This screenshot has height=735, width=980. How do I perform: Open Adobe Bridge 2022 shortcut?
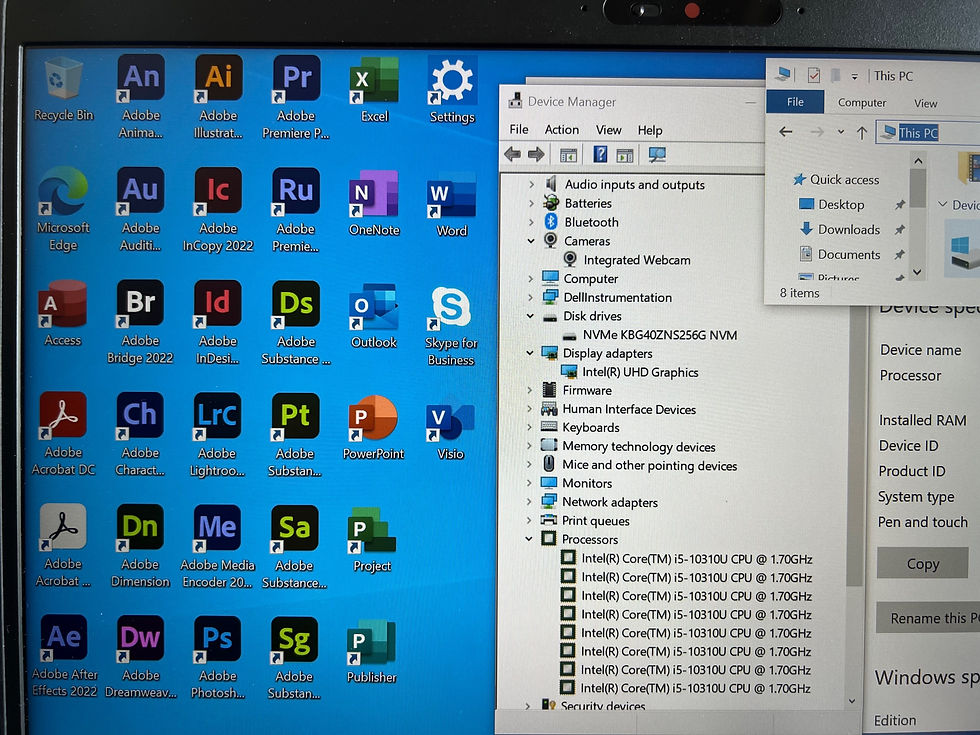point(140,322)
